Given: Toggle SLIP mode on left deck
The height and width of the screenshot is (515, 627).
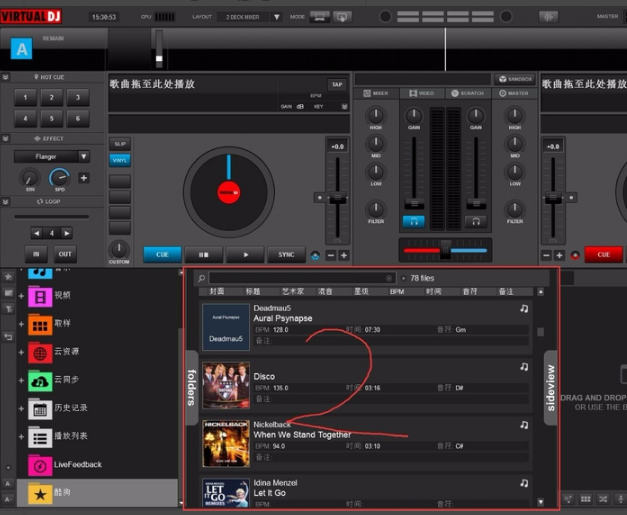Looking at the screenshot, I should point(120,144).
